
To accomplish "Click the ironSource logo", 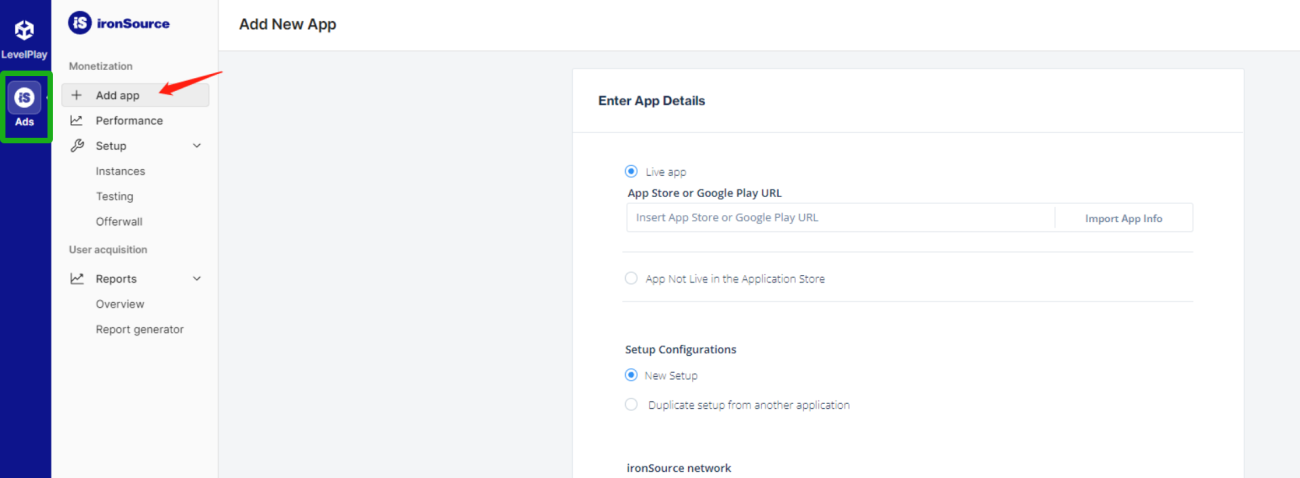I will point(119,23).
